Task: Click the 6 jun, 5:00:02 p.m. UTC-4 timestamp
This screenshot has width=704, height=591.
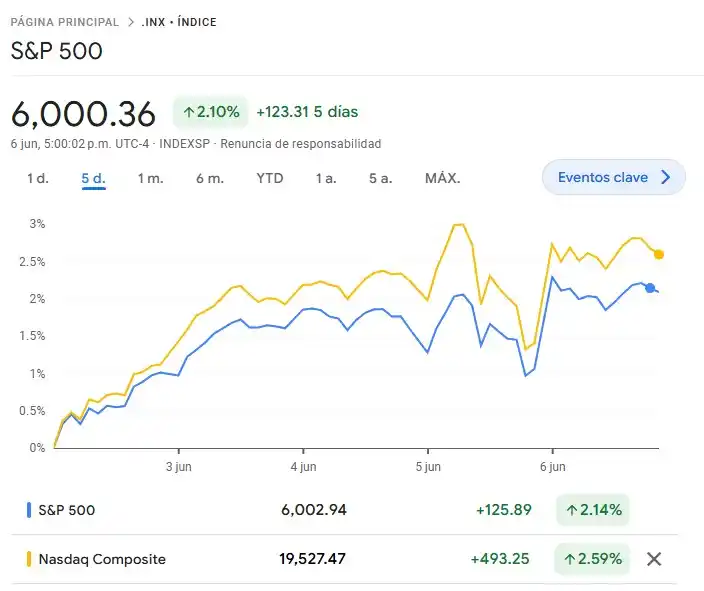Action: pos(80,144)
